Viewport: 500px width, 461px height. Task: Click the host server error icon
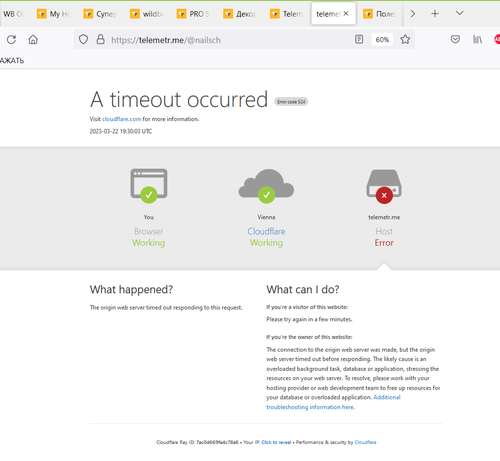click(x=384, y=186)
